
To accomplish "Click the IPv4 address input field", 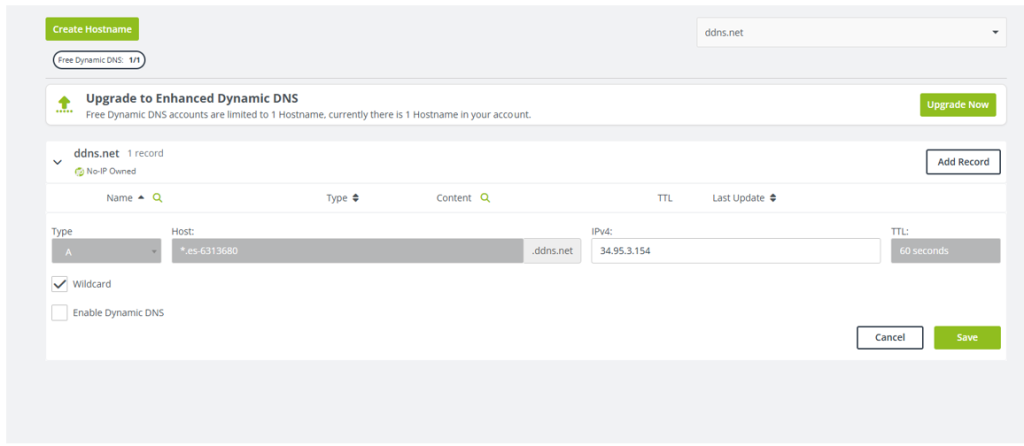I will (x=735, y=251).
